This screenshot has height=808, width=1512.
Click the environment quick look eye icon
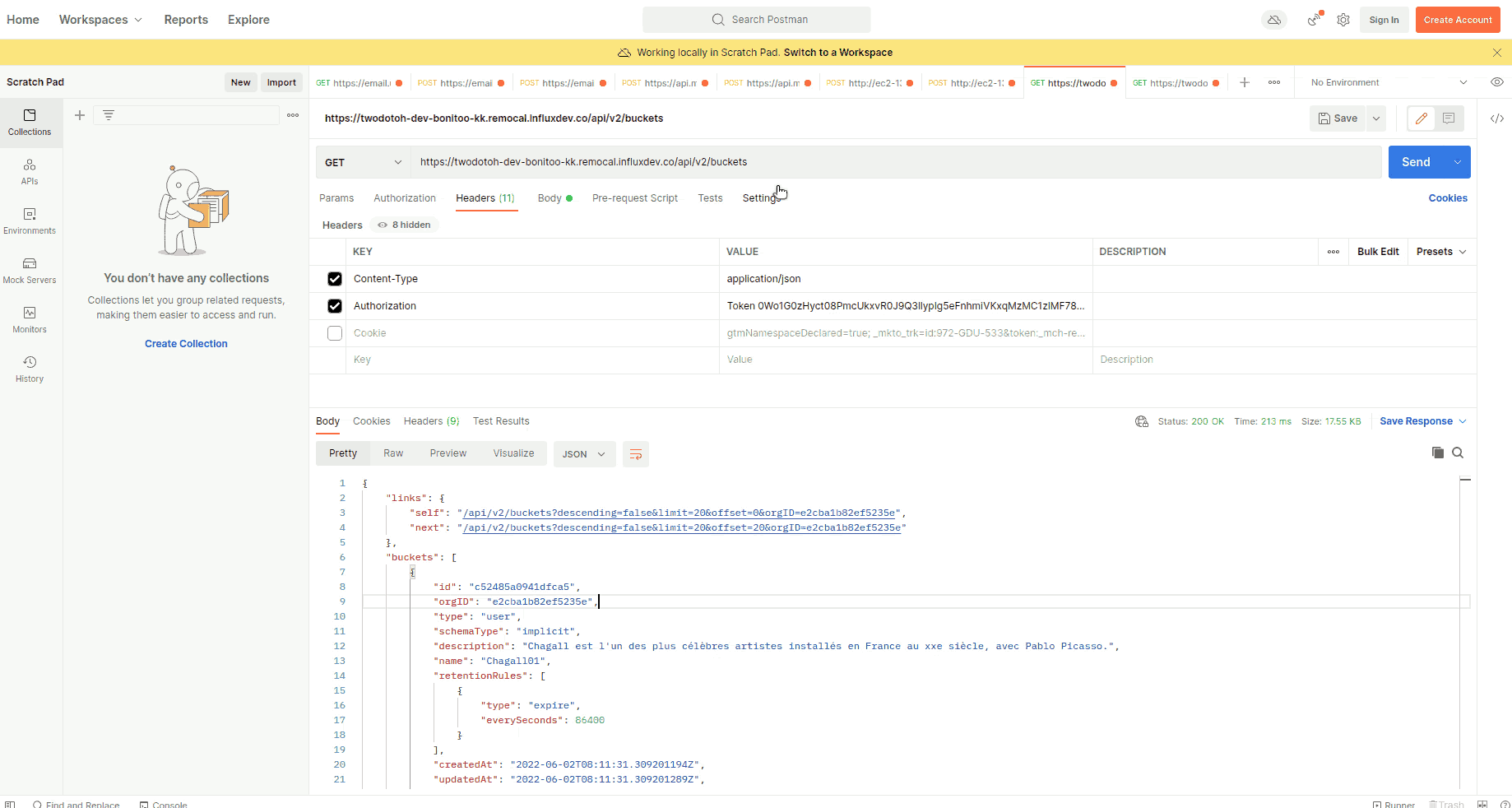(x=1497, y=82)
